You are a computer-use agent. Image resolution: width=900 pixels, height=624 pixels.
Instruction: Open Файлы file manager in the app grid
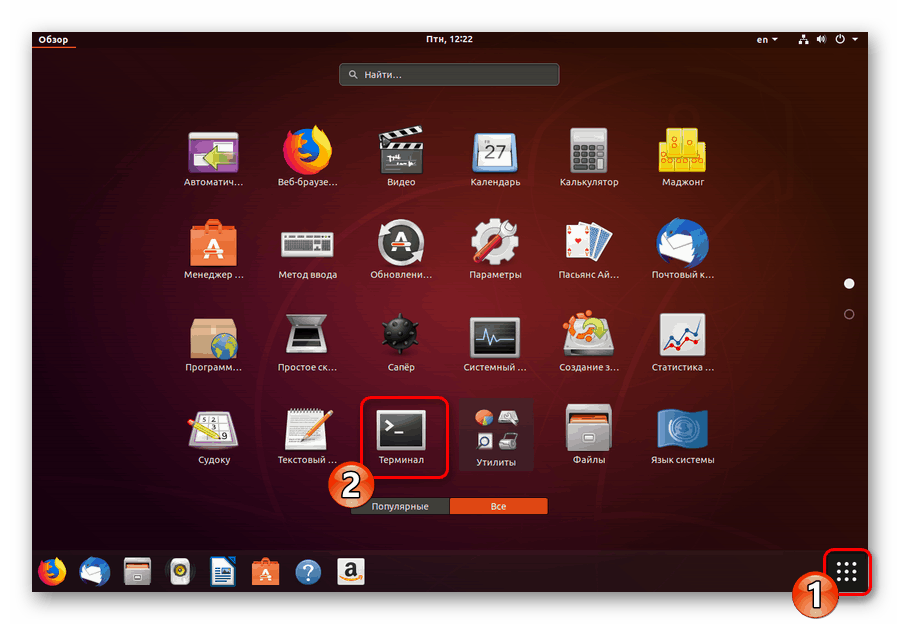click(x=588, y=435)
